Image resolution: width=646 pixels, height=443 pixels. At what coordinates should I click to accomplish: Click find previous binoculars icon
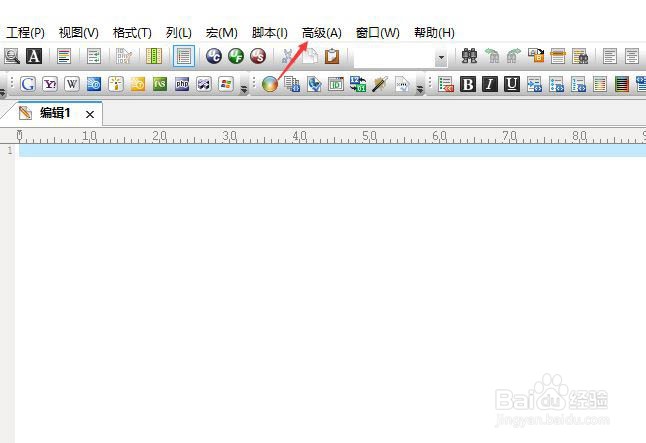tap(492, 56)
